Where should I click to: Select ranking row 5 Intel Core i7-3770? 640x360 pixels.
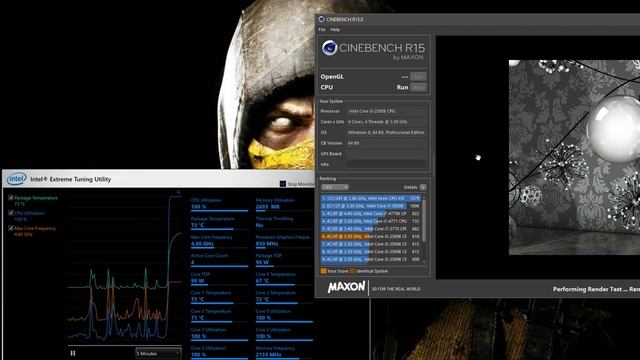point(371,229)
